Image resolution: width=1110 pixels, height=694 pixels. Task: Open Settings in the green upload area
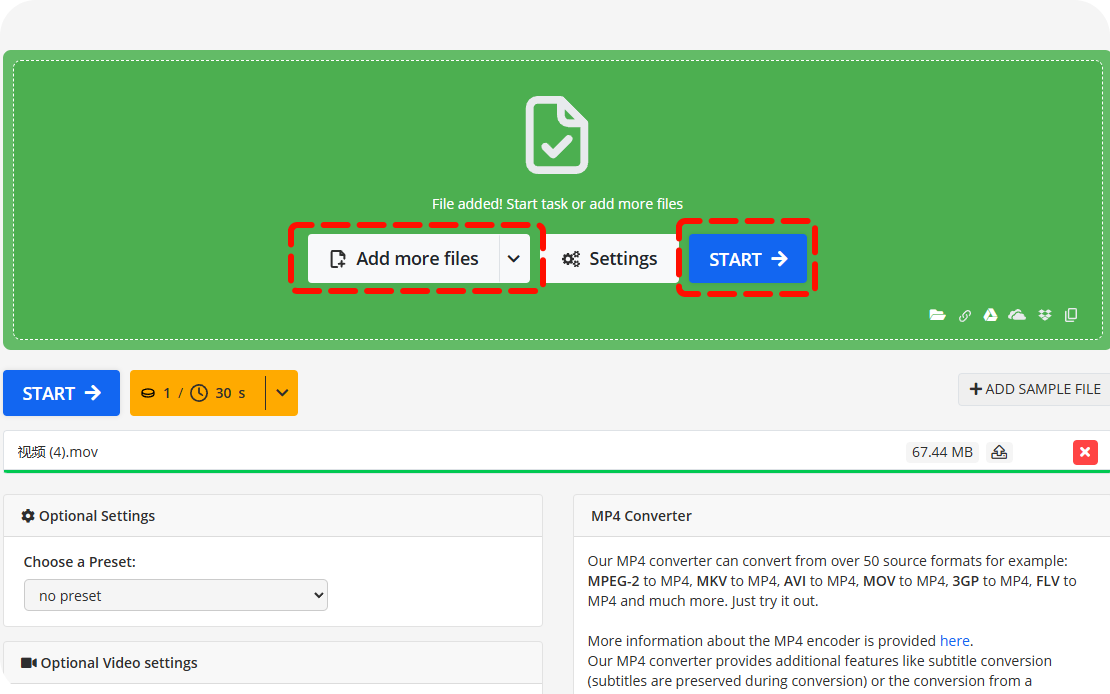(x=610, y=259)
